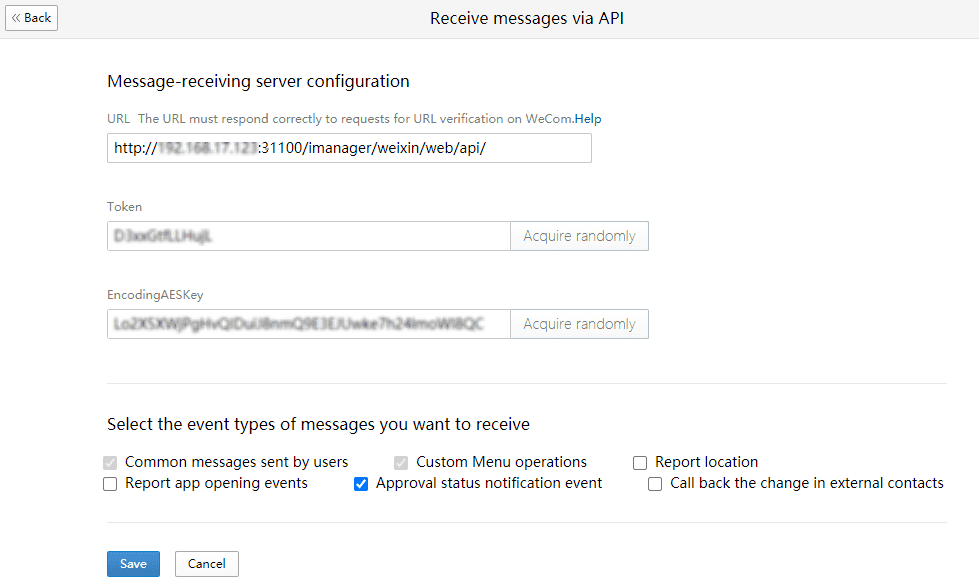Viewport: 979px width, 587px height.
Task: Enable the Report location checkbox
Action: 640,463
